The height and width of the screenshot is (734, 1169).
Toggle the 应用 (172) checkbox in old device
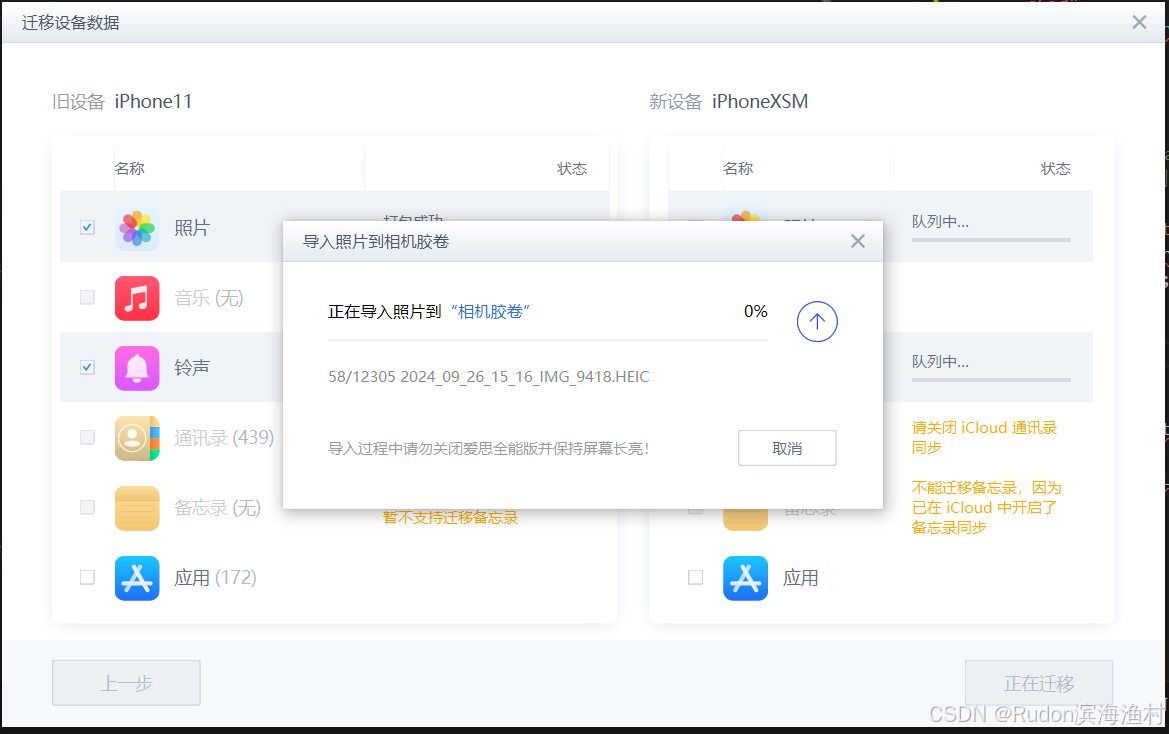click(x=87, y=578)
